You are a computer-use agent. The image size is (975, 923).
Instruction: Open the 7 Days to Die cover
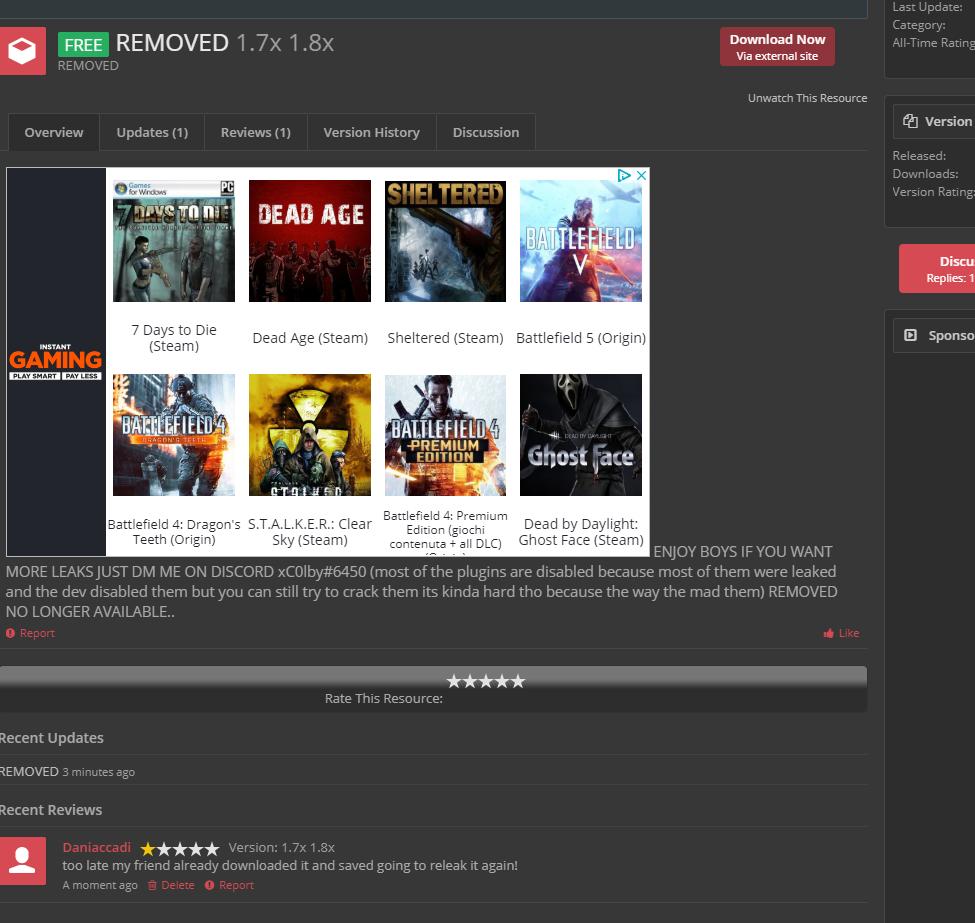174,241
